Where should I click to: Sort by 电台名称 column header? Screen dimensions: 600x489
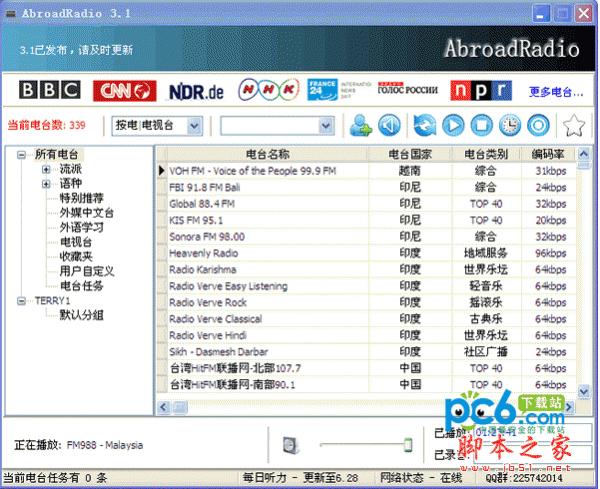(x=267, y=154)
